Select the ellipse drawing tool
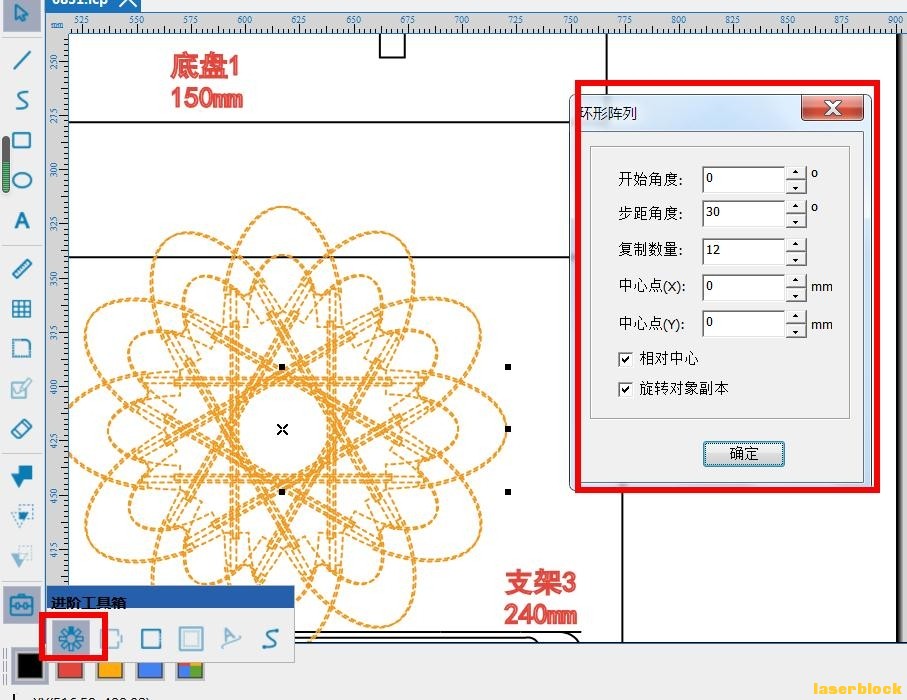The width and height of the screenshot is (907, 700). pos(21,180)
